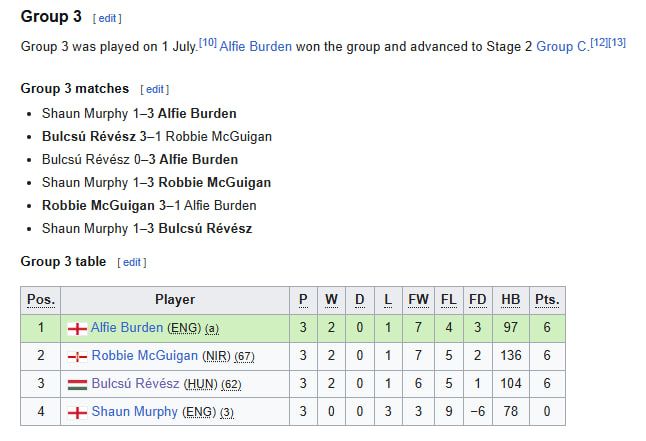Viewport: 646px width, 441px height.
Task: Open Bulcsú Révész player page
Action: click(x=136, y=384)
